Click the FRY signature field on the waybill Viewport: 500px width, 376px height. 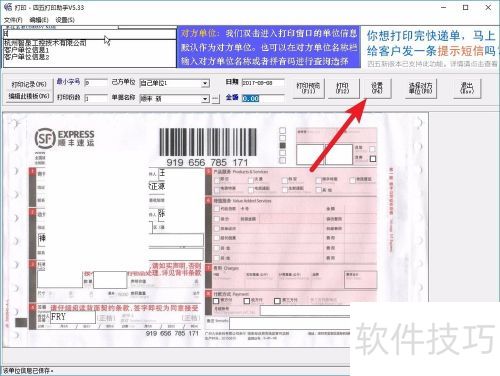pyautogui.click(x=73, y=317)
